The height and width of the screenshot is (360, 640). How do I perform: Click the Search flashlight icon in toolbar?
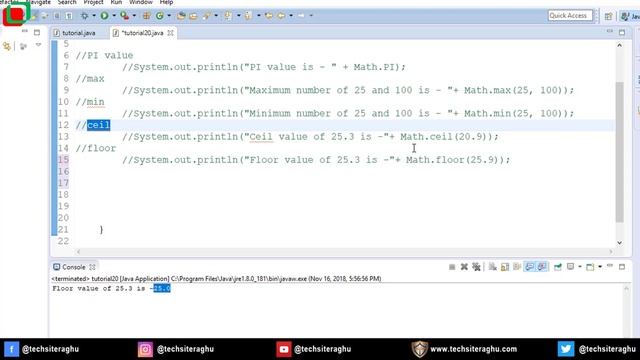207,16
